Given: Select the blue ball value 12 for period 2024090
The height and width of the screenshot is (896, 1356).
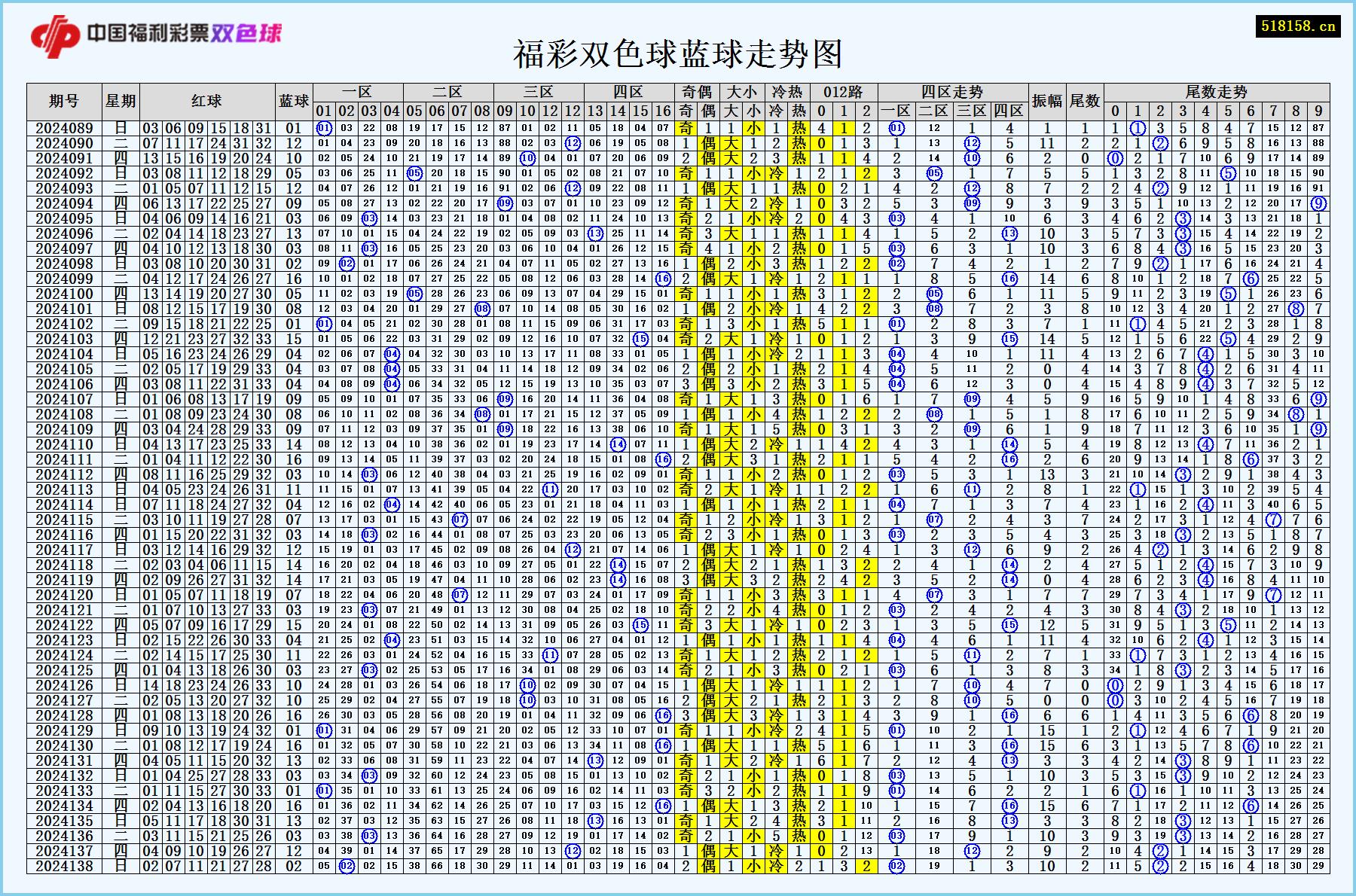Looking at the screenshot, I should (x=295, y=144).
